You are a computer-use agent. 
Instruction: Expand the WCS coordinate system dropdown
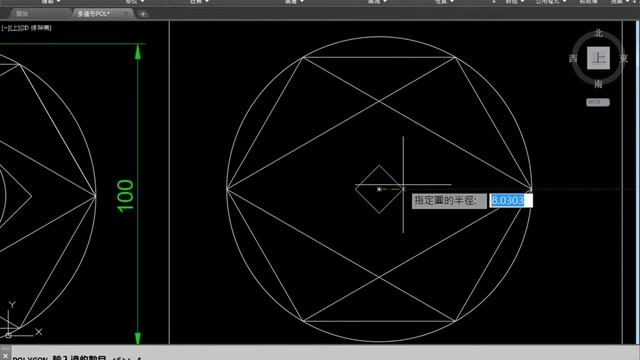(x=598, y=102)
